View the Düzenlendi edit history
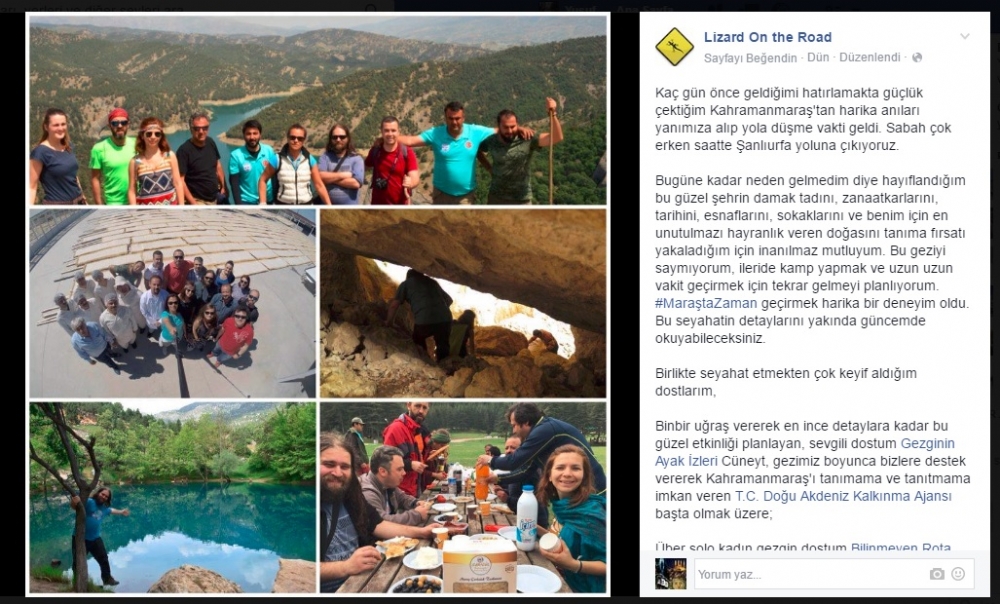This screenshot has width=1000, height=604. pos(869,57)
